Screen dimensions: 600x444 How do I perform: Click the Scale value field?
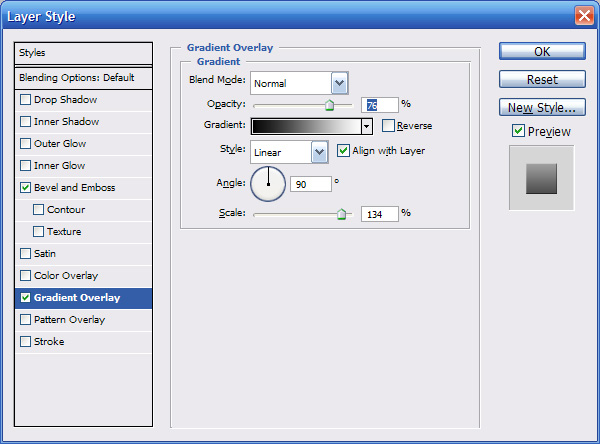(x=380, y=214)
